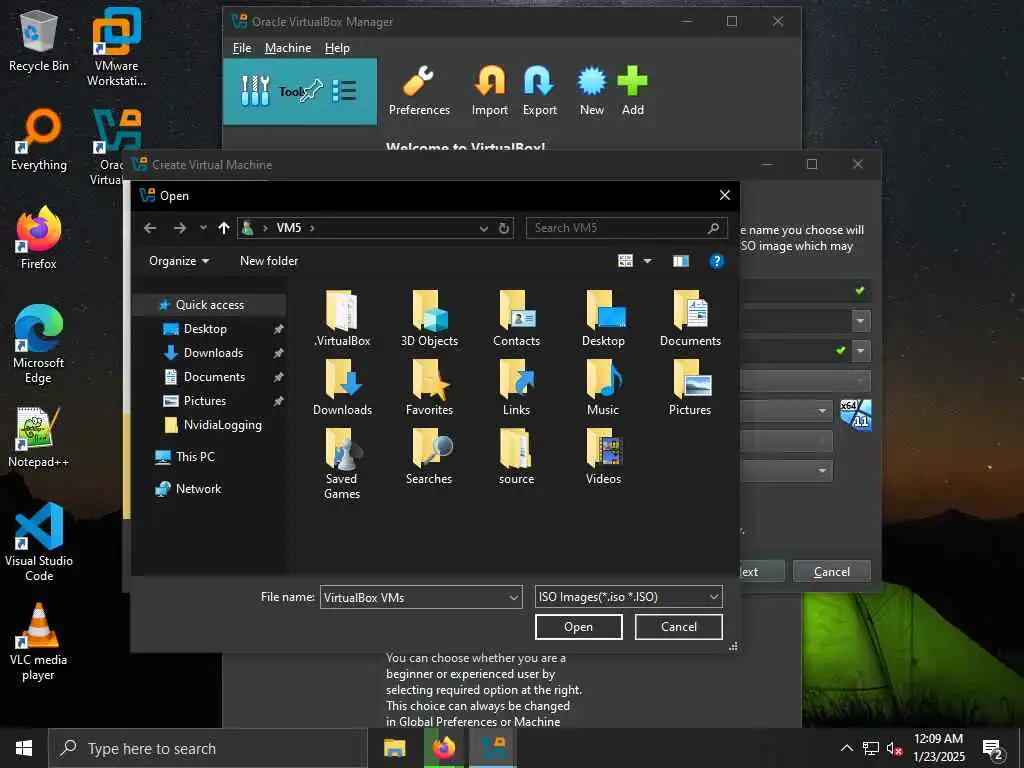The width and height of the screenshot is (1024, 768).
Task: Click the taskbar search box
Action: 206,748
